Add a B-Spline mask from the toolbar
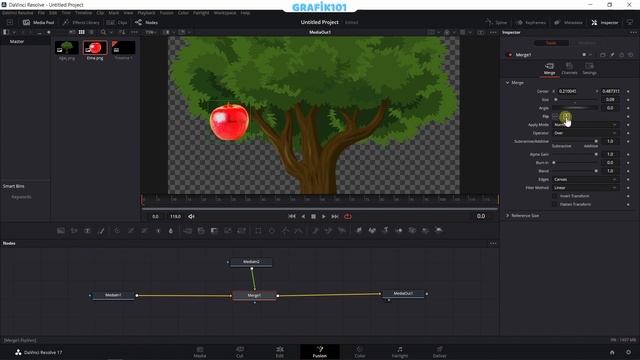Image resolution: width=640 pixels, height=360 pixels. [299, 231]
